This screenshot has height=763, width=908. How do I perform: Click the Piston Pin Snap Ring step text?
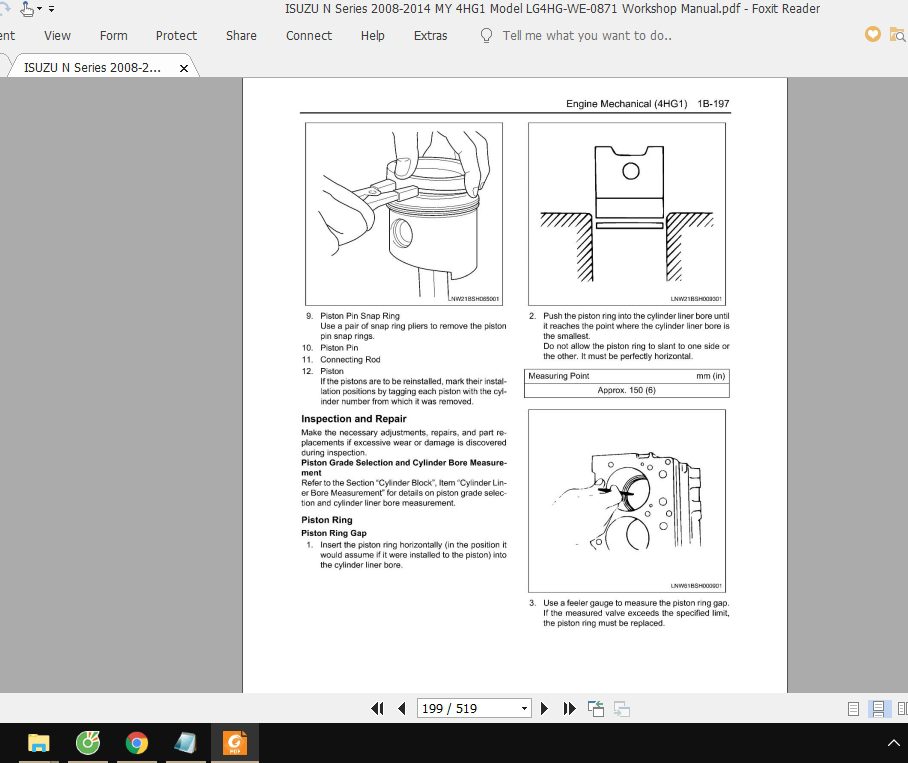tap(360, 316)
